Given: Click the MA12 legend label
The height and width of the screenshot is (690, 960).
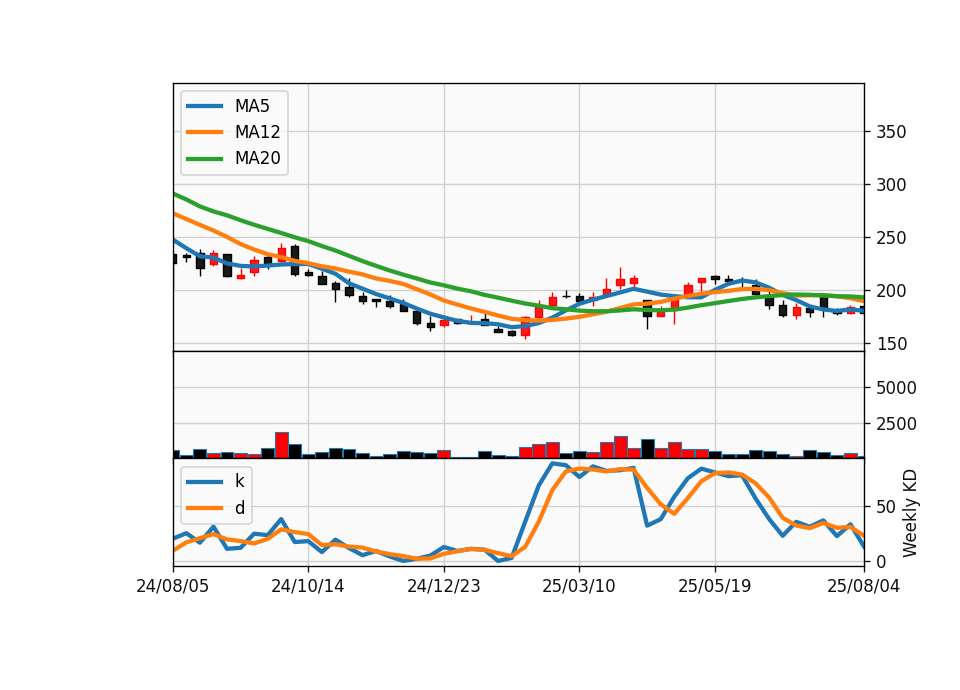Looking at the screenshot, I should pos(257,132).
